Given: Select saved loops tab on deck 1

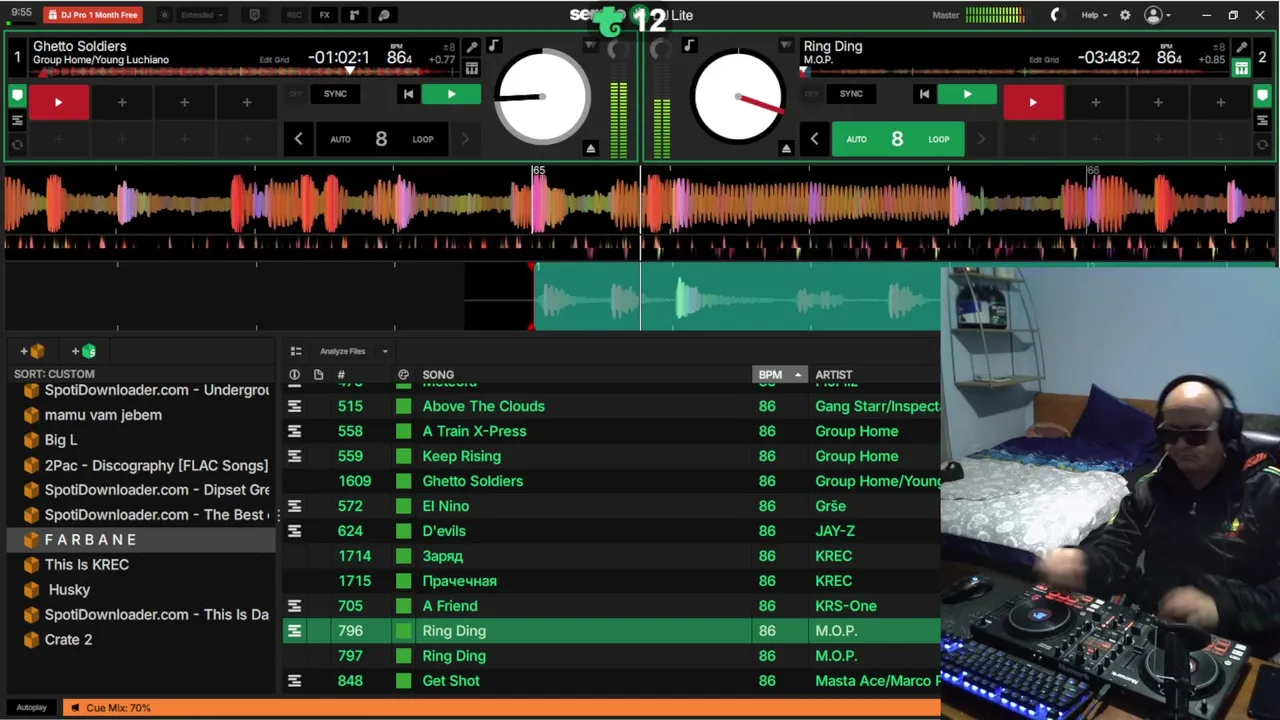Looking at the screenshot, I should tap(17, 120).
